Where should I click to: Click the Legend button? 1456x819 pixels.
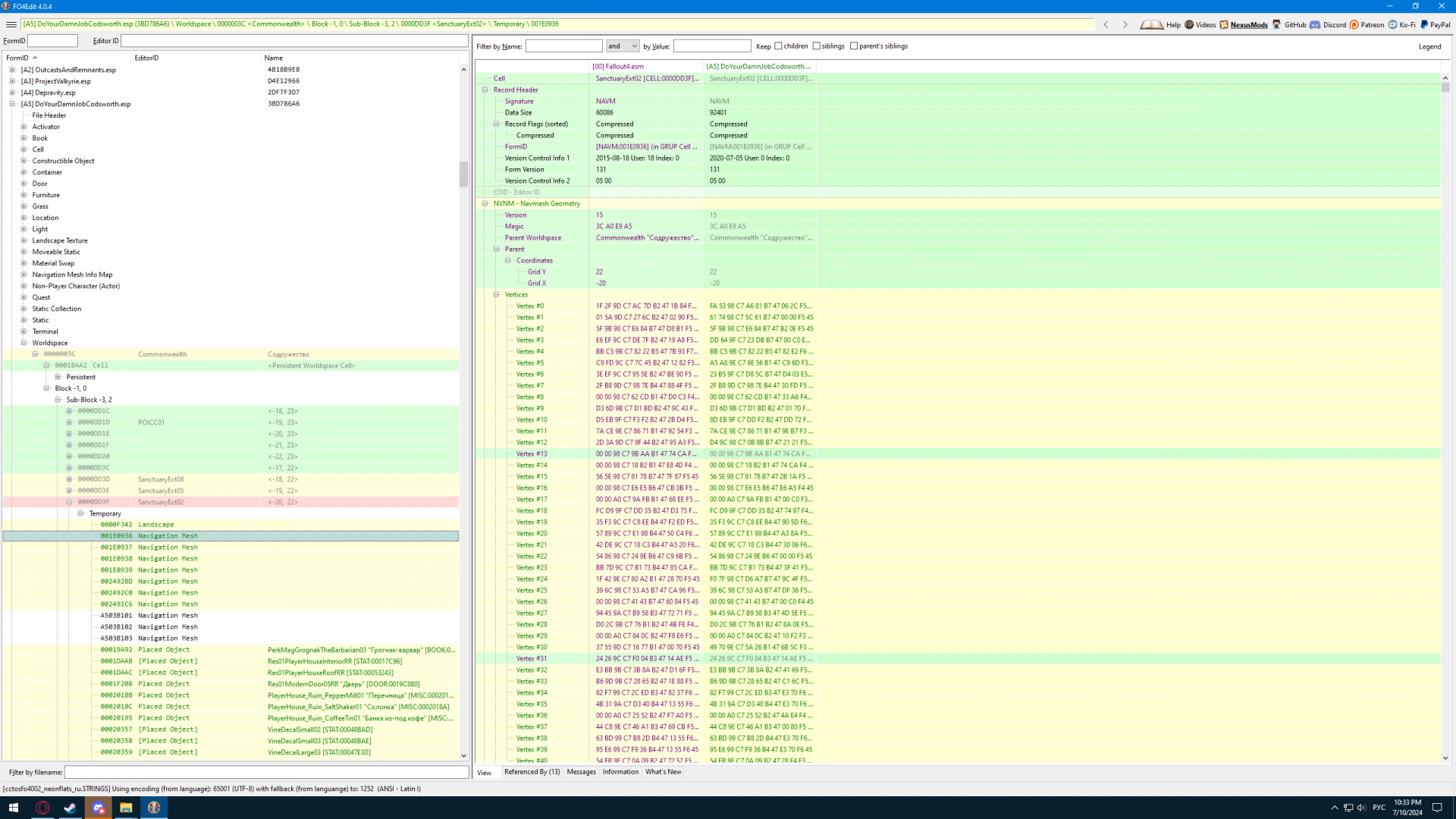pyautogui.click(x=1429, y=46)
